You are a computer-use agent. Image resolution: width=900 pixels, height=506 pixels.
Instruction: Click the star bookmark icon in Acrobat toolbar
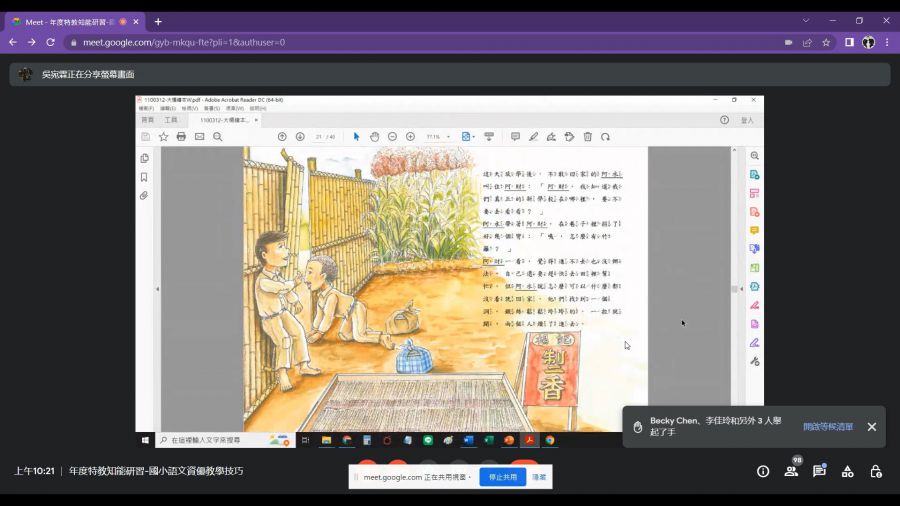pos(164,137)
